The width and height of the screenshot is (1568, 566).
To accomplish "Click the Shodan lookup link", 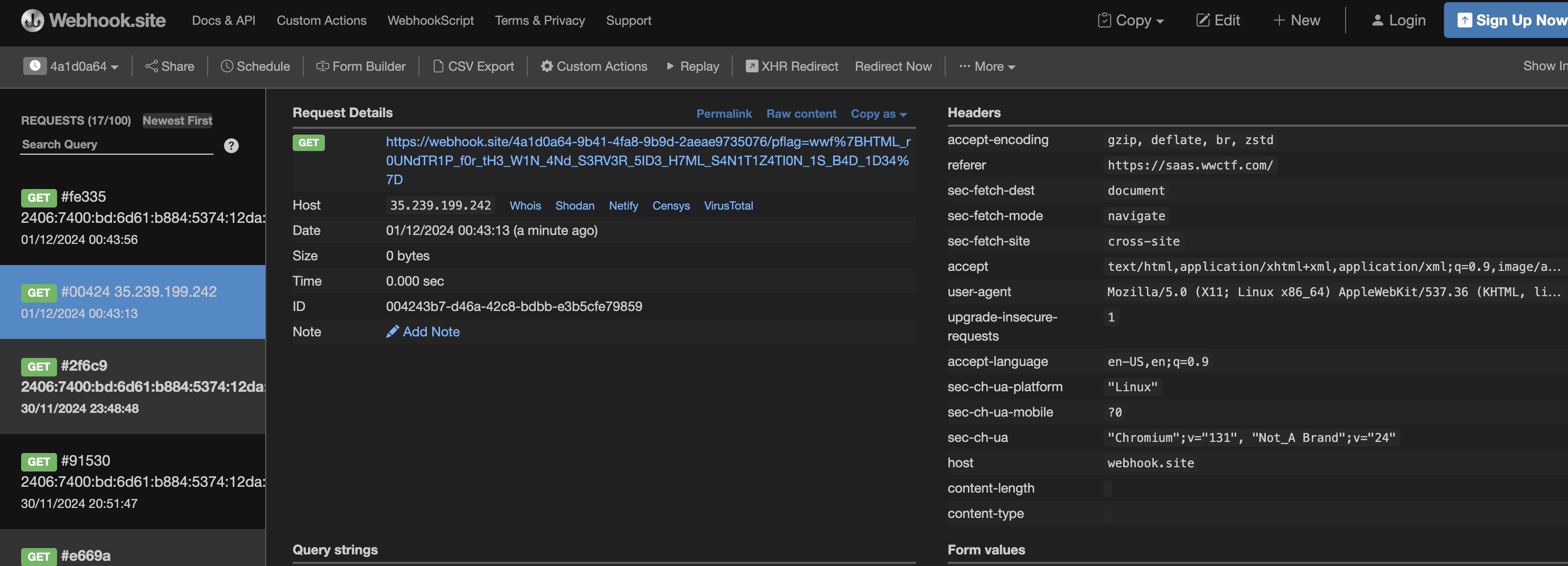I will click(575, 206).
